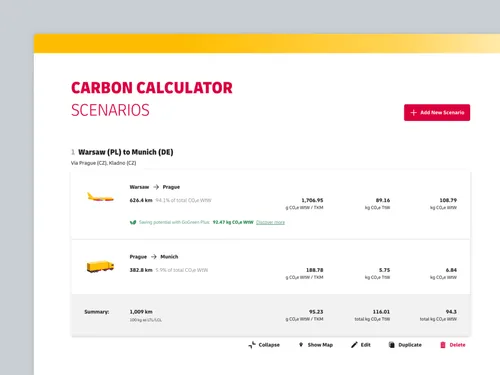Click the 116.01 summary total

(x=381, y=312)
